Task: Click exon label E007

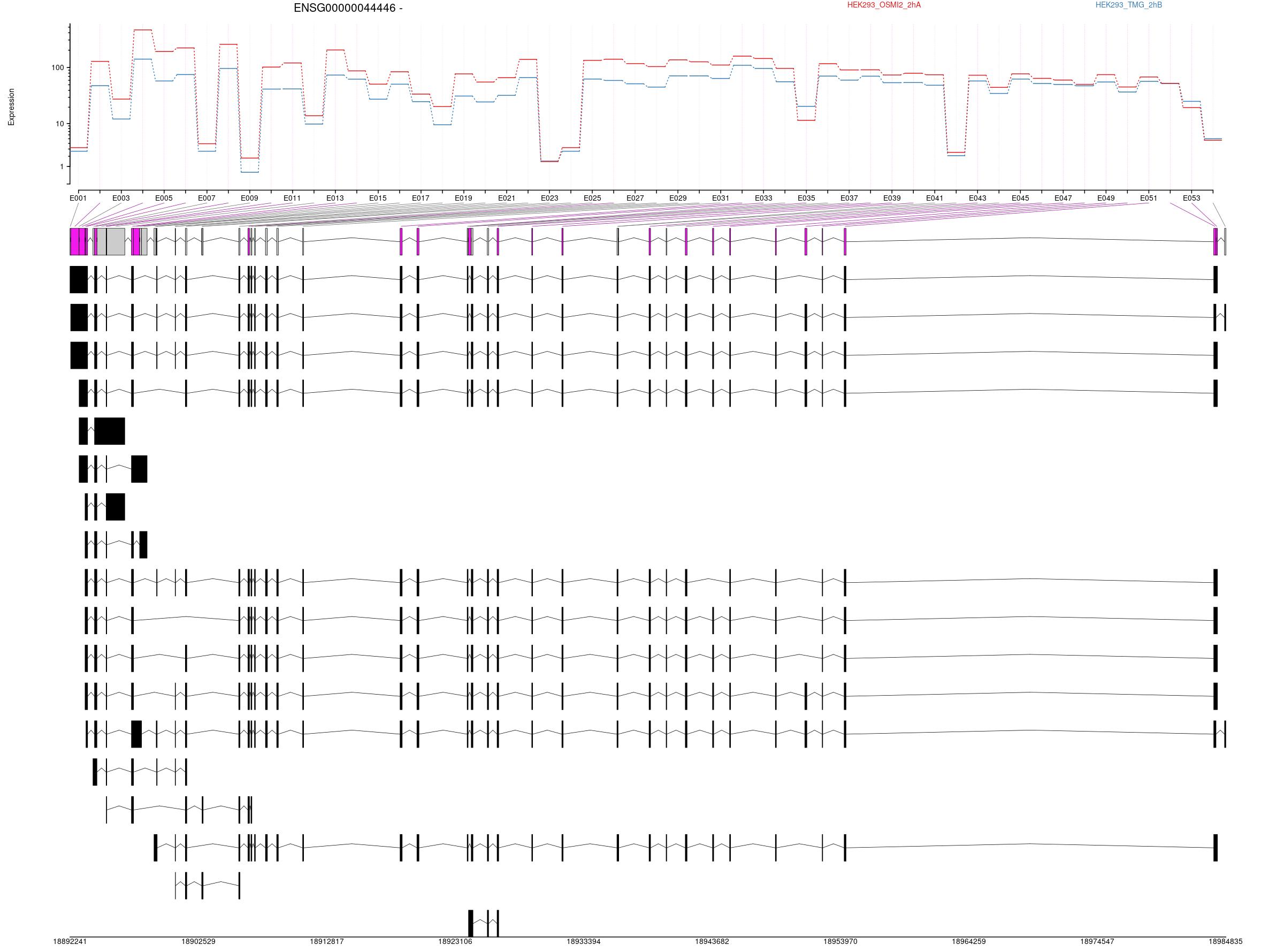Action: coord(207,198)
